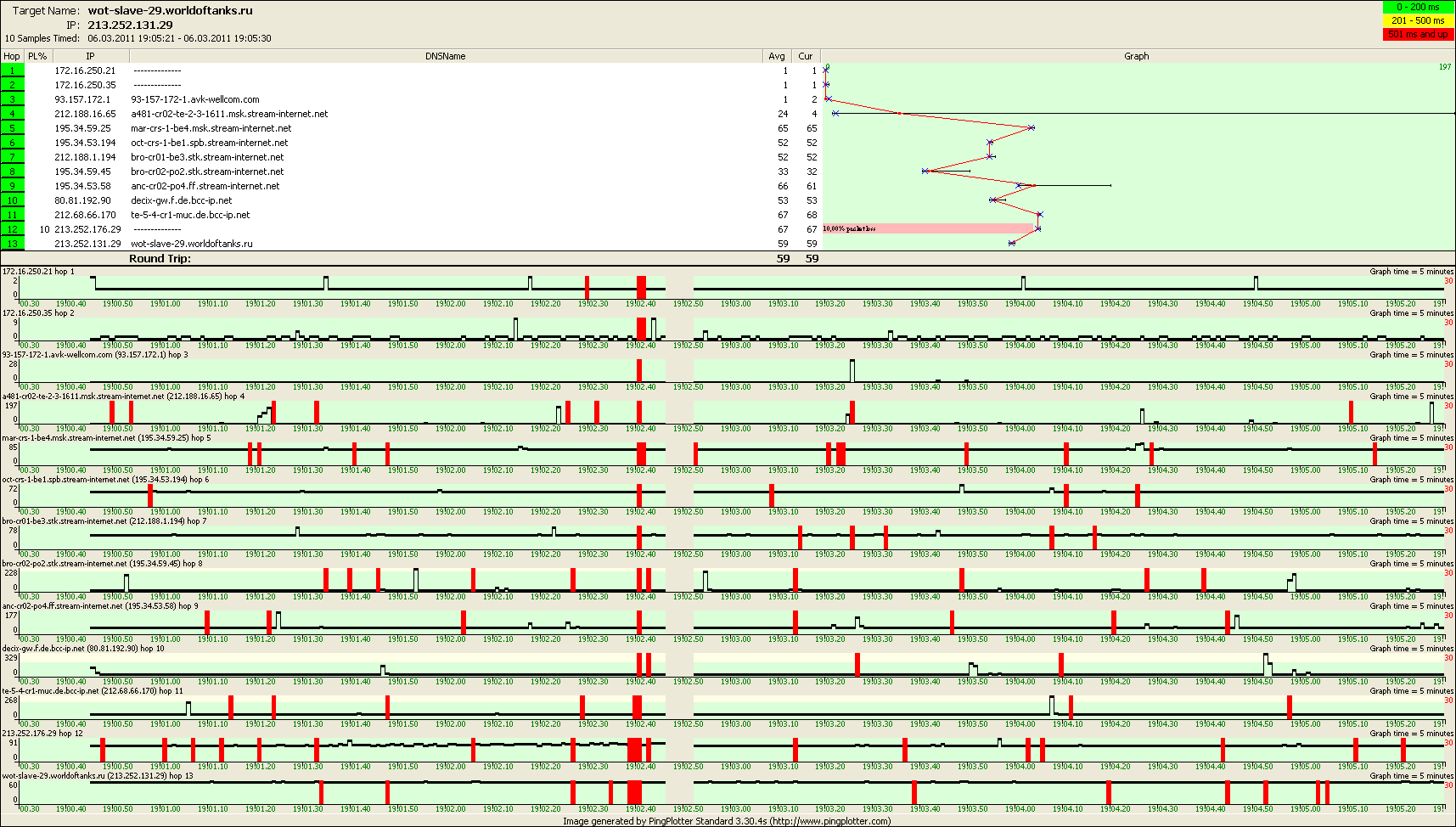
Task: Click the pink 10.00% packet loss bar
Action: point(929,228)
